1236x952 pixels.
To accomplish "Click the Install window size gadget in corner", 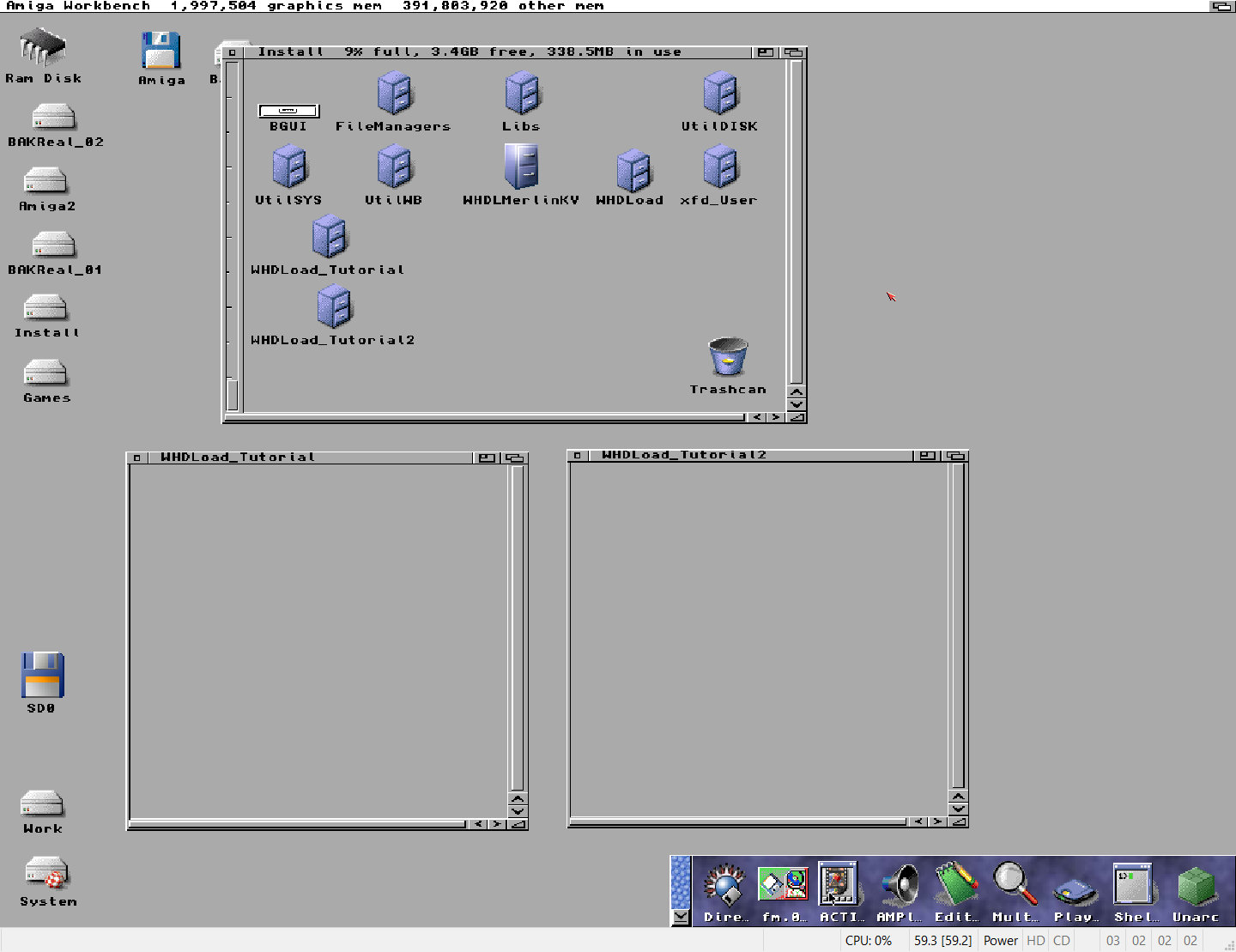I will [x=797, y=417].
